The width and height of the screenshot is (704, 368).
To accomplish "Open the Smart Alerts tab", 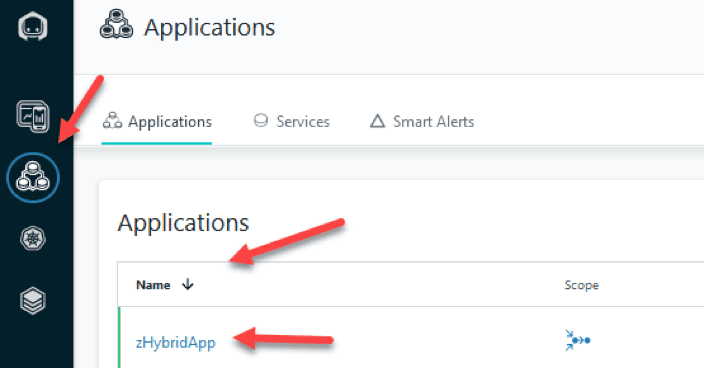I will point(422,122).
